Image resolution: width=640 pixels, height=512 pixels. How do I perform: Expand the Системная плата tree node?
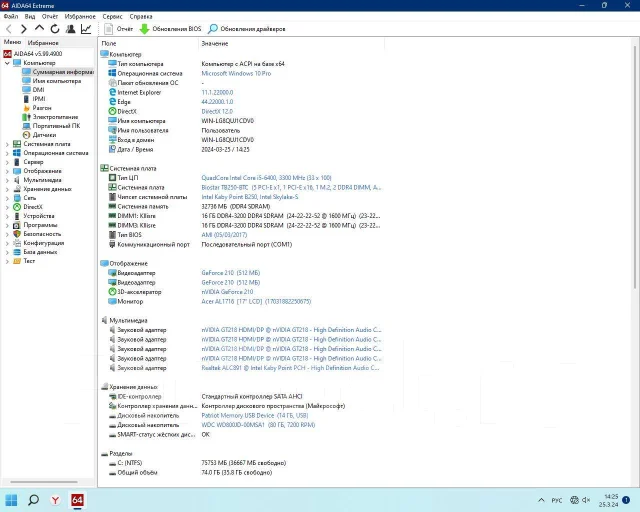click(x=7, y=144)
